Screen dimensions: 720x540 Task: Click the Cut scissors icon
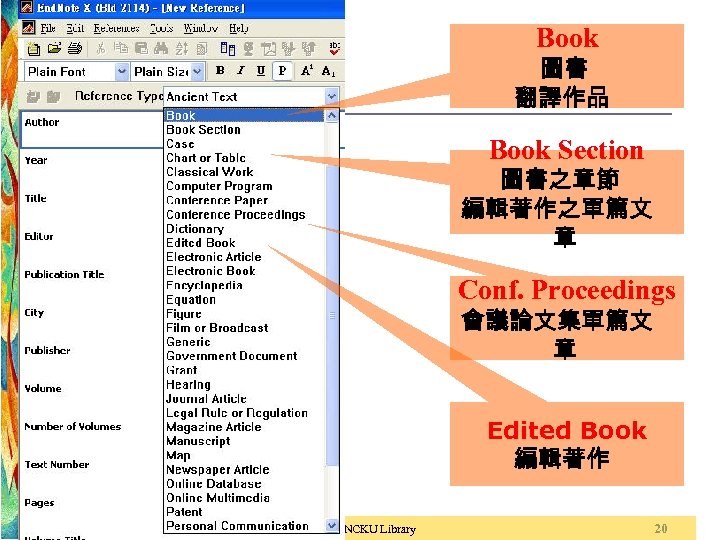coord(101,48)
